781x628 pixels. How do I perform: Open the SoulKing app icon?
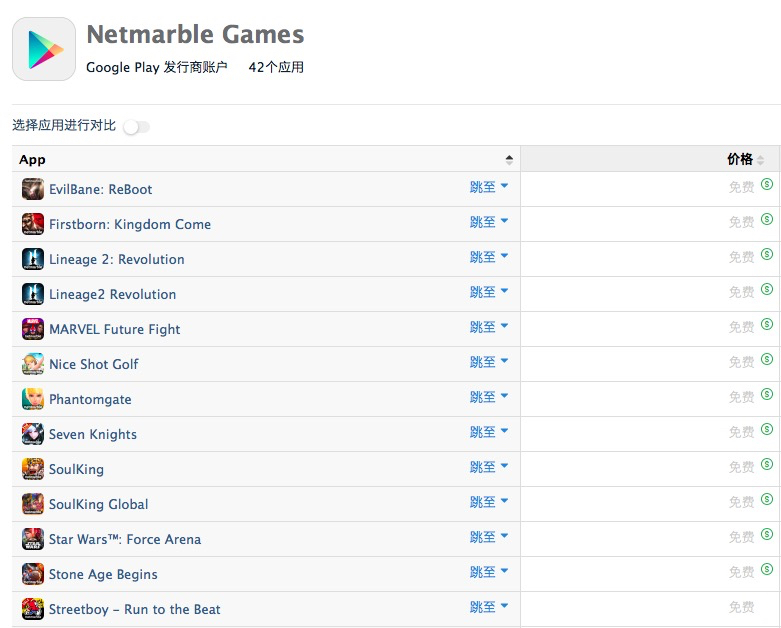tap(33, 469)
